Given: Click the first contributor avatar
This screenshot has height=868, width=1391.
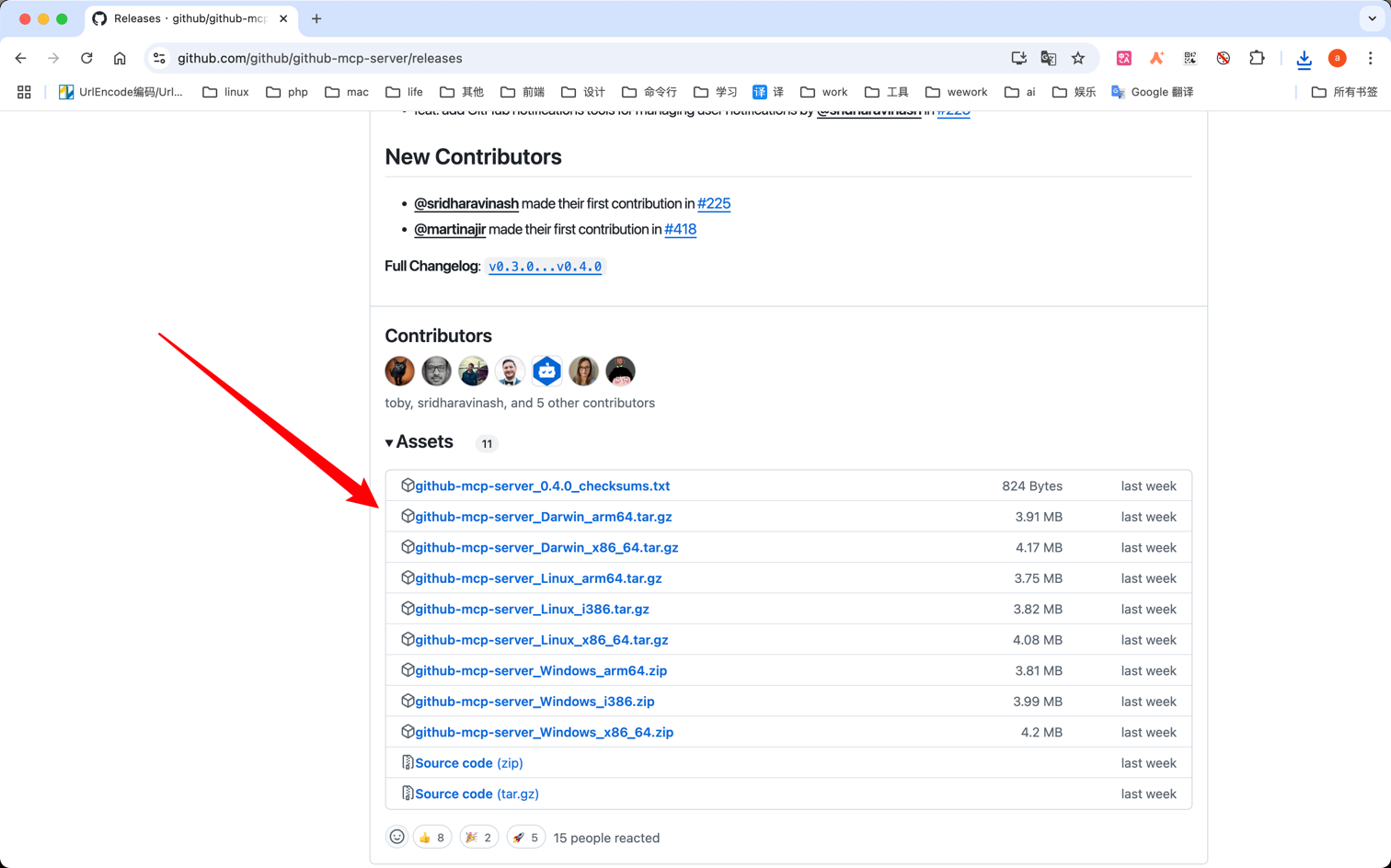Looking at the screenshot, I should pos(400,371).
